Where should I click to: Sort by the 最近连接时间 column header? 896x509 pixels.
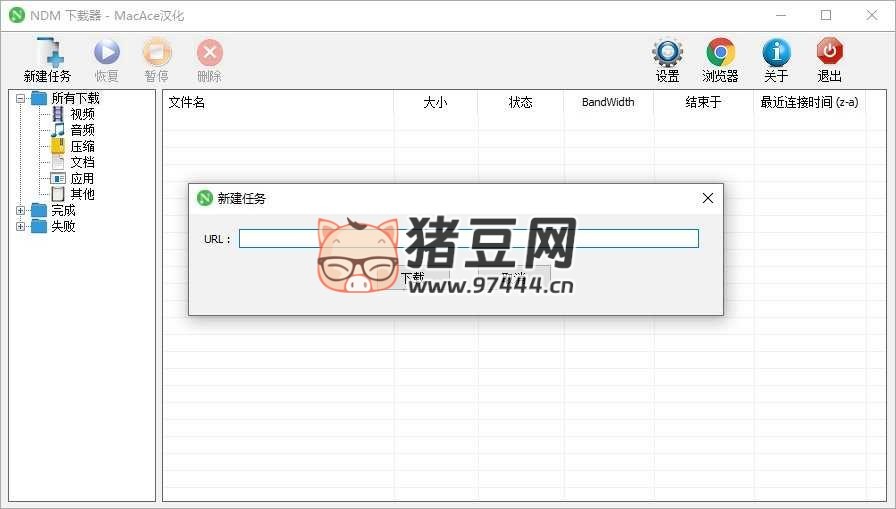809,102
